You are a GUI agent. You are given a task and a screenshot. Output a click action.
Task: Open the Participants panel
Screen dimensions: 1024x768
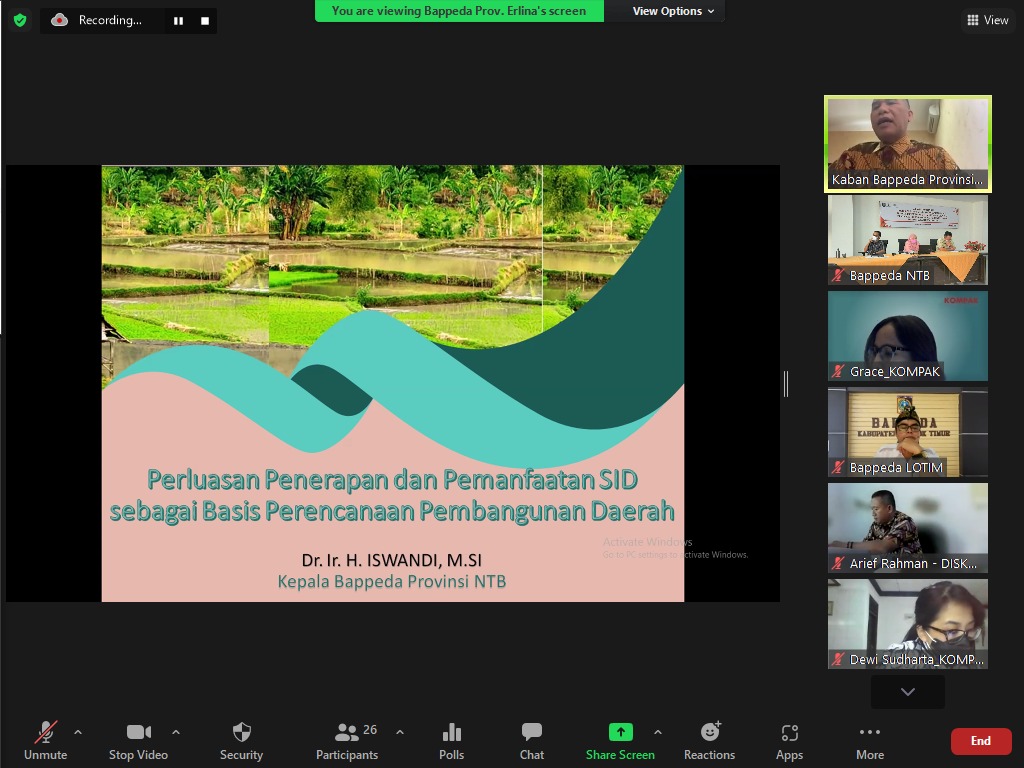(347, 741)
